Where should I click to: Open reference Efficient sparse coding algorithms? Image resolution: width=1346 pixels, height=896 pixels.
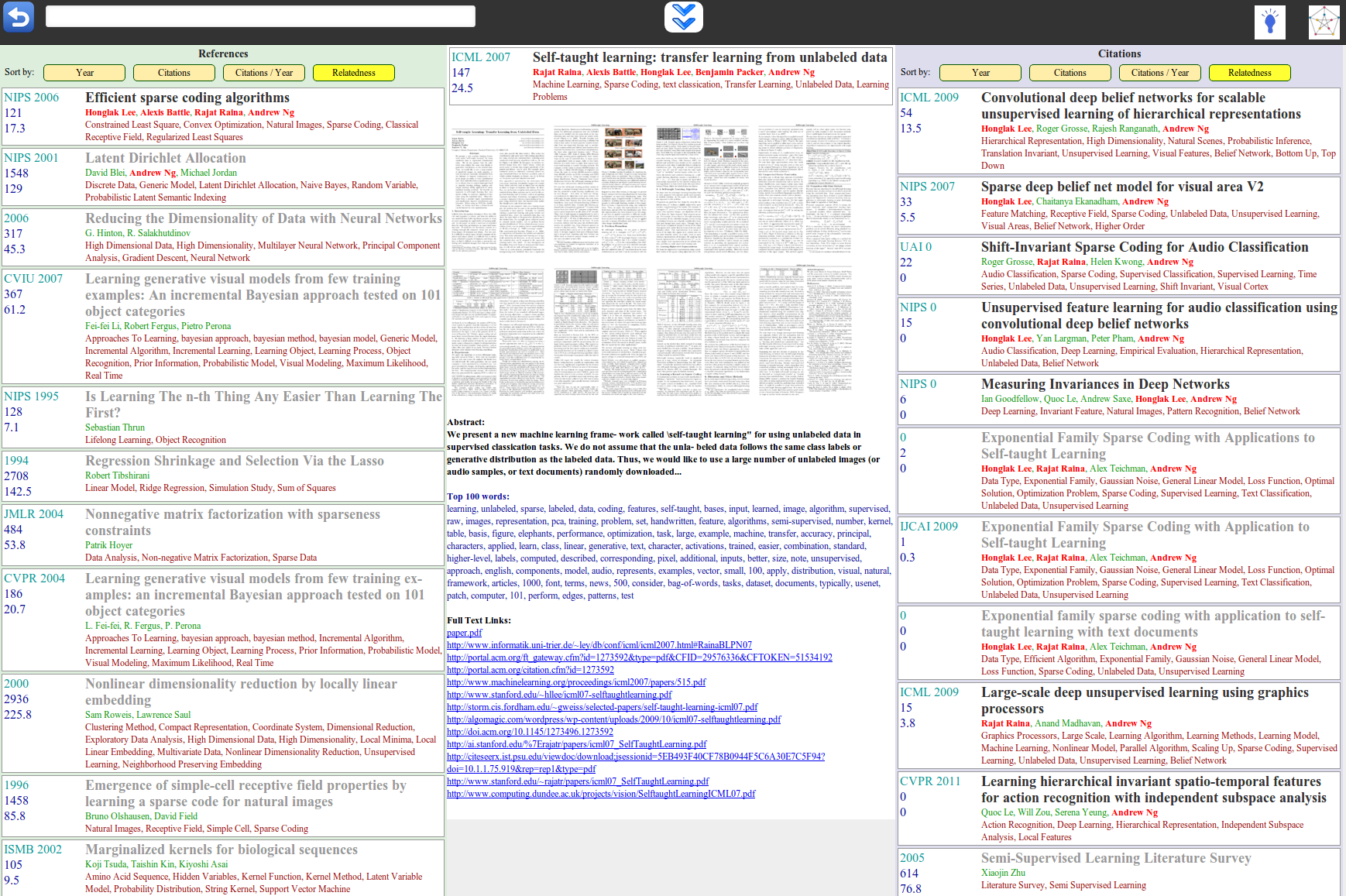187,98
